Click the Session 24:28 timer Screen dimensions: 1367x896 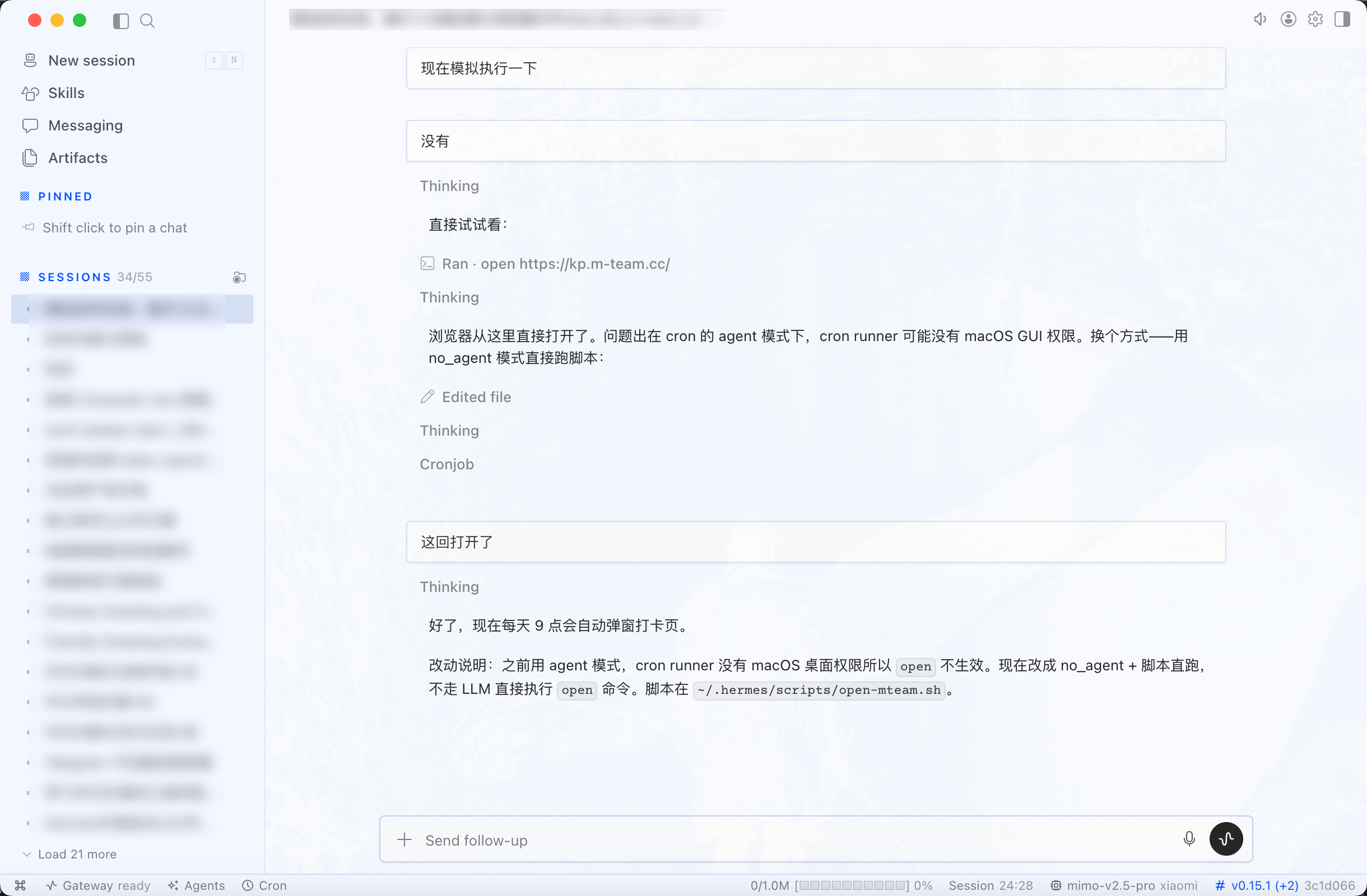click(x=991, y=886)
